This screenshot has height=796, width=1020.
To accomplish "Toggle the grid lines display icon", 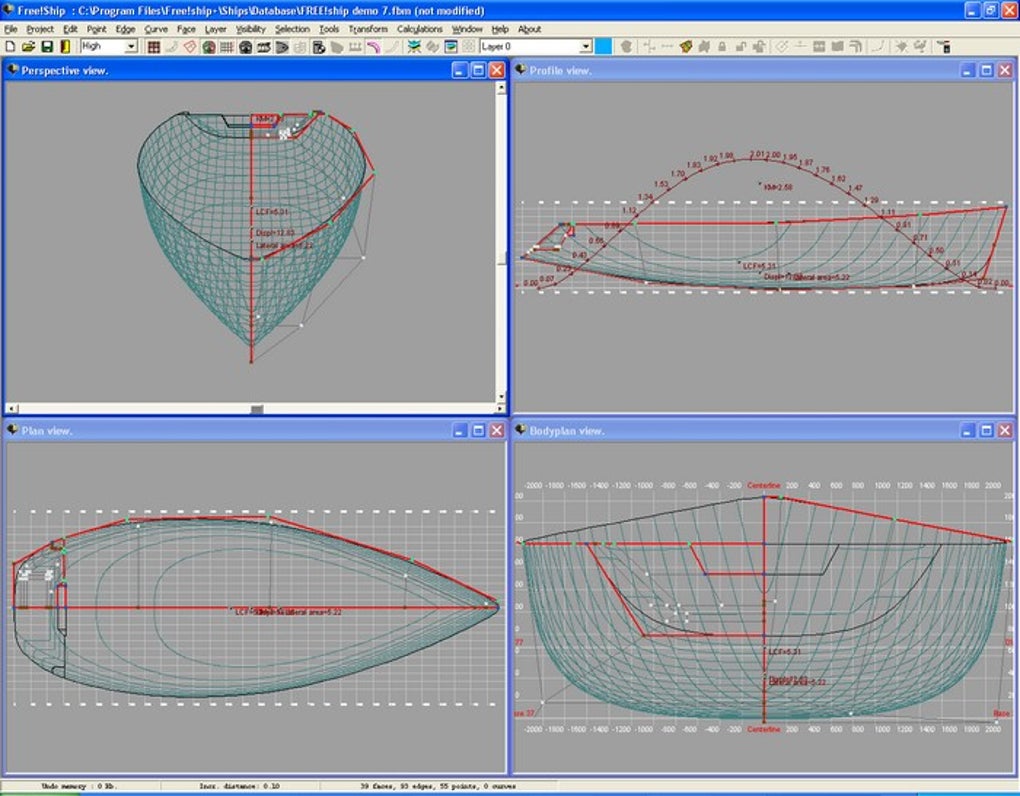I will (x=226, y=47).
